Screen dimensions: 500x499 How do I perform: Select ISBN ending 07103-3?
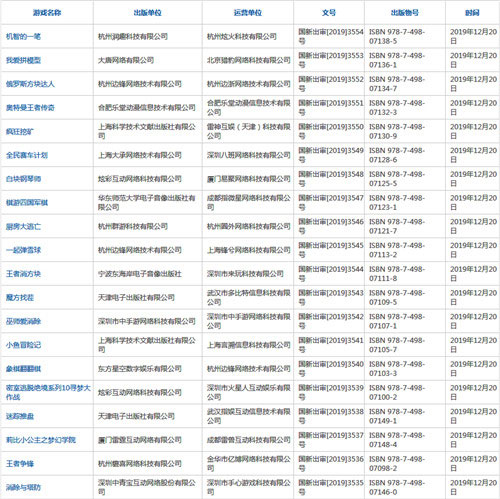coord(397,369)
